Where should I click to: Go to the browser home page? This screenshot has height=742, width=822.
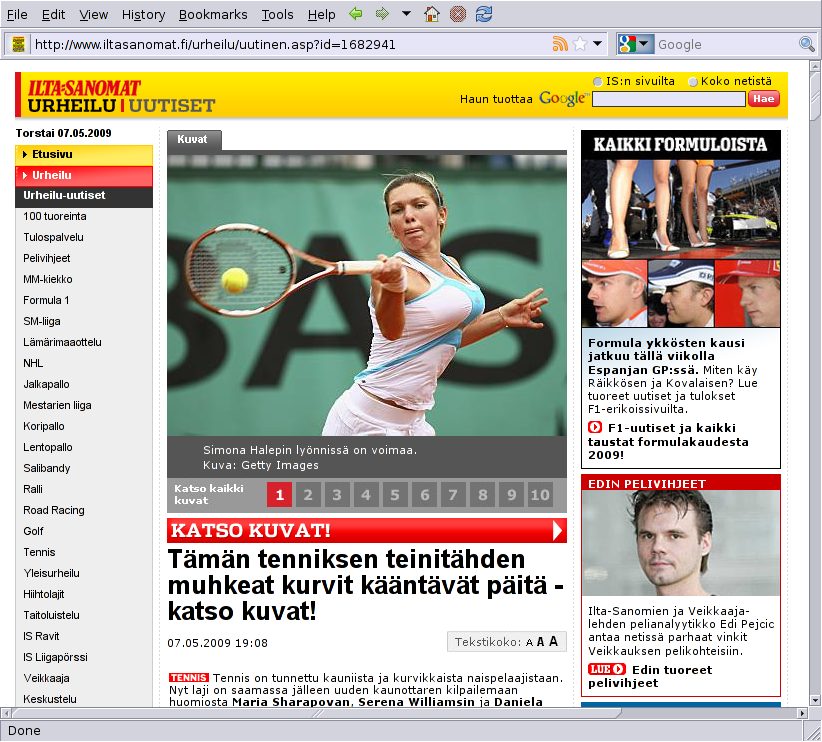click(x=431, y=14)
